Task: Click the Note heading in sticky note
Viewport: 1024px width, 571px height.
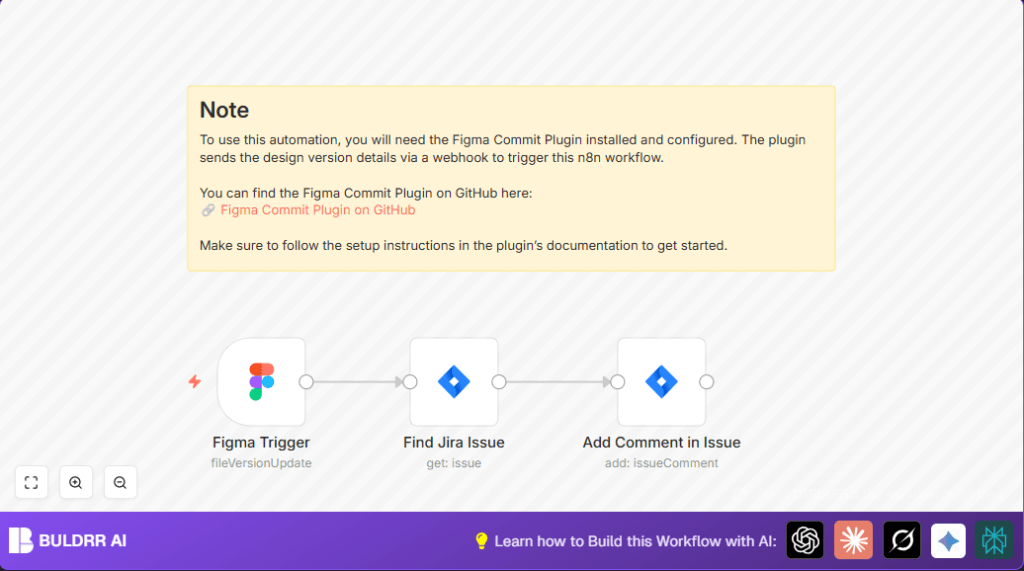Action: point(224,110)
